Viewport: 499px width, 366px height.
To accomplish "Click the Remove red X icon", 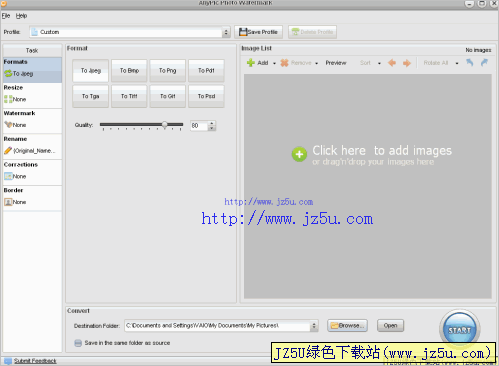I will click(284, 63).
